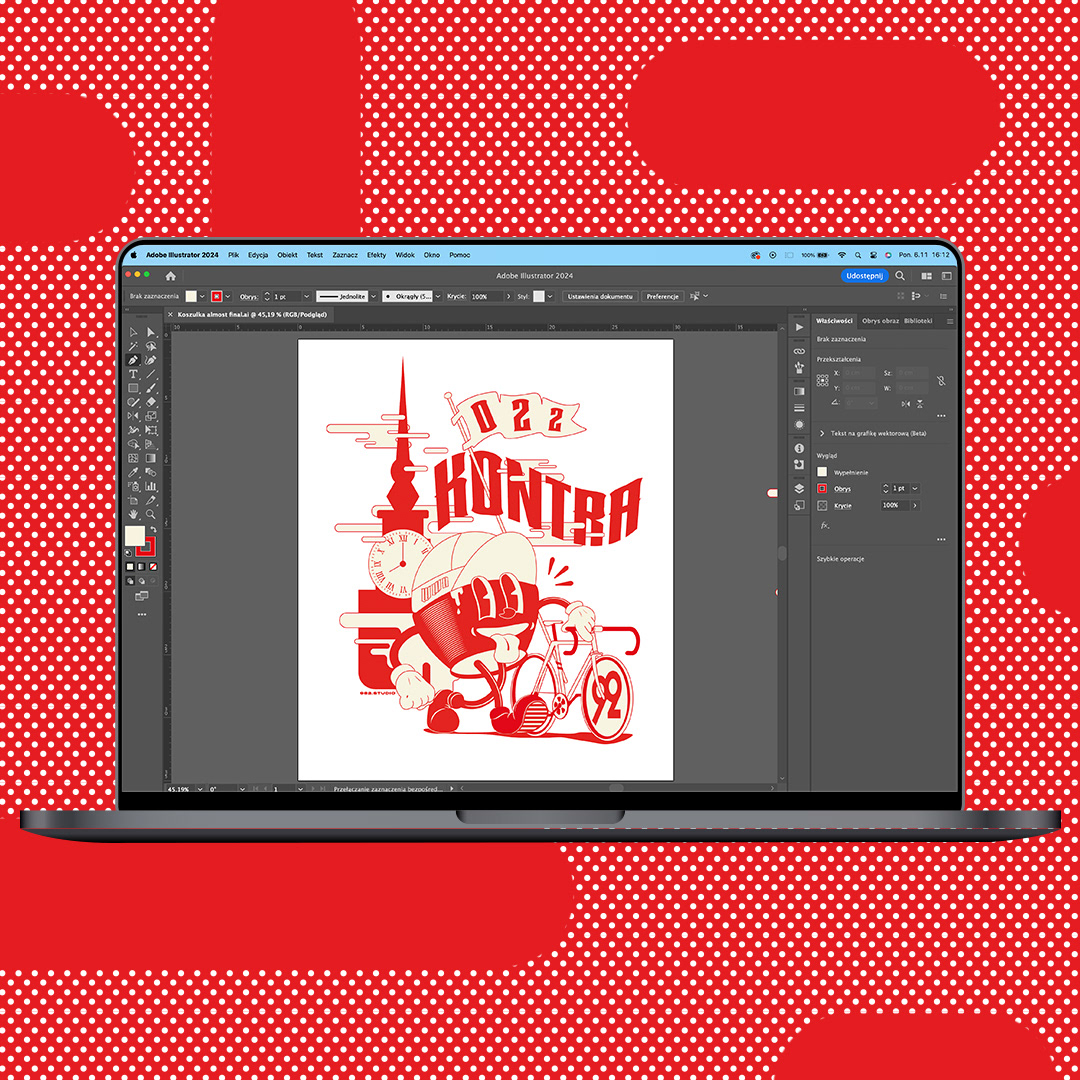Screen dimensions: 1080x1080
Task: Open the Edycja menu
Action: click(x=258, y=255)
